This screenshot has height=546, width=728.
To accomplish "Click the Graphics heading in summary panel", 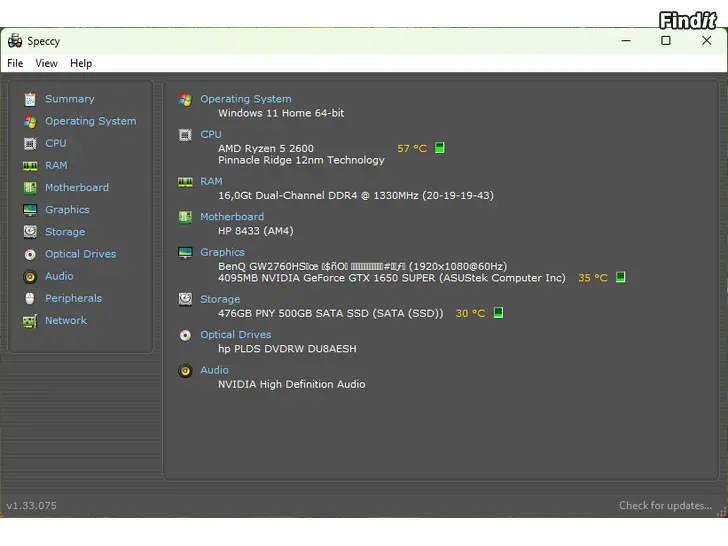I will (x=222, y=252).
